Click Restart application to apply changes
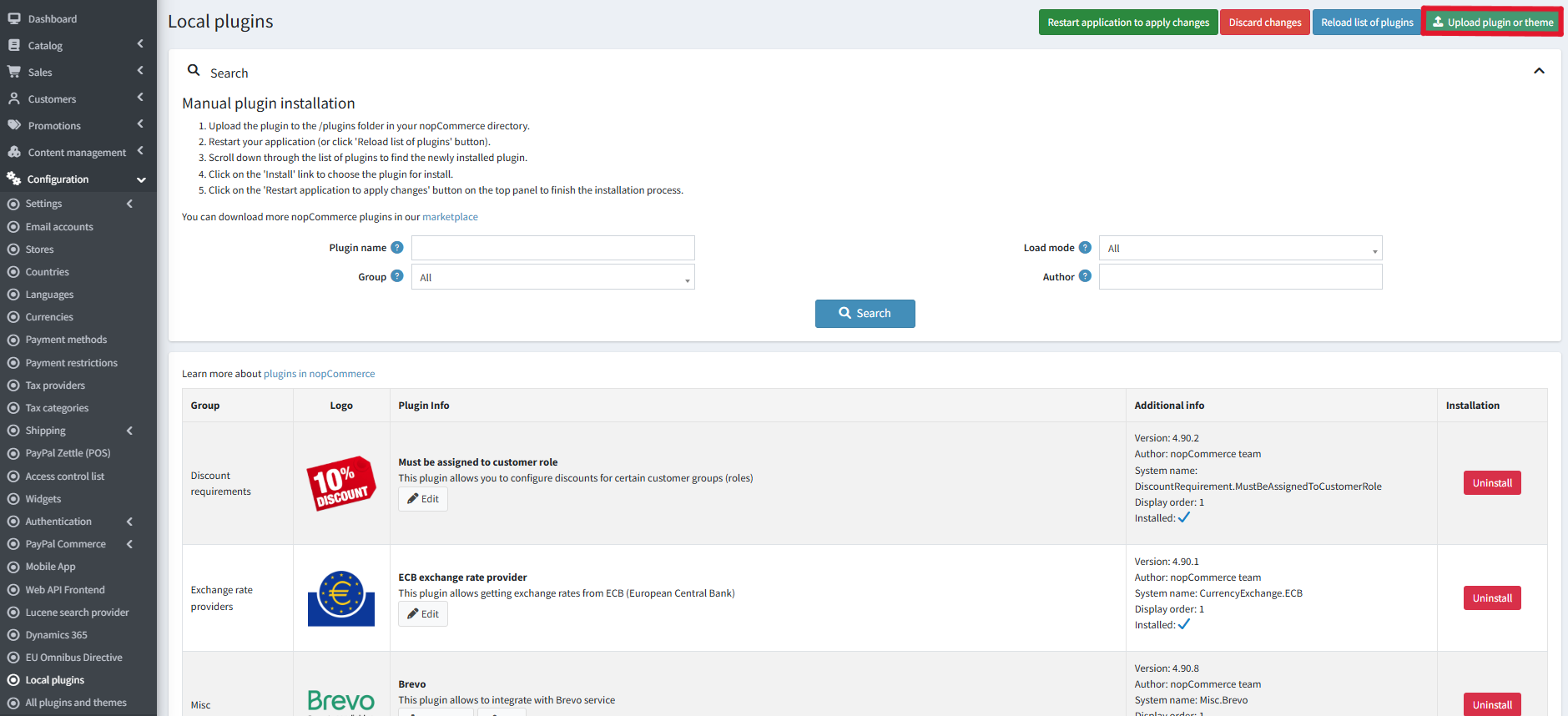The height and width of the screenshot is (716, 1568). point(1128,23)
